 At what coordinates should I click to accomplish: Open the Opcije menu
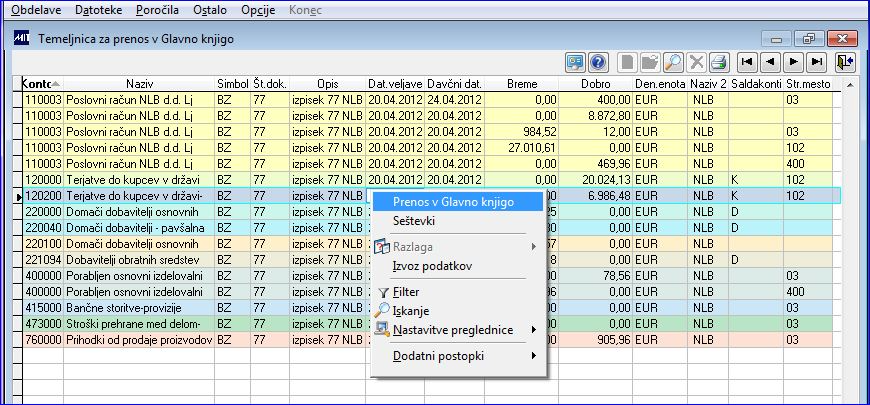[258, 10]
